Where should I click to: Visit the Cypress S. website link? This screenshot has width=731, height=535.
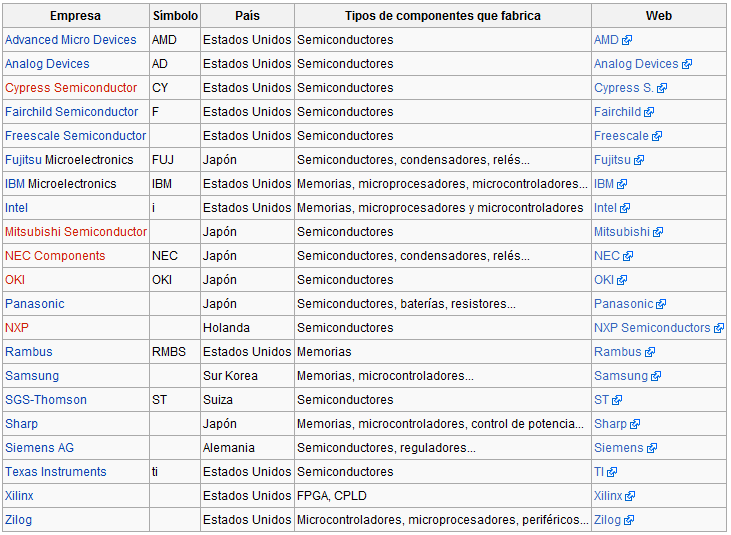pos(624,88)
